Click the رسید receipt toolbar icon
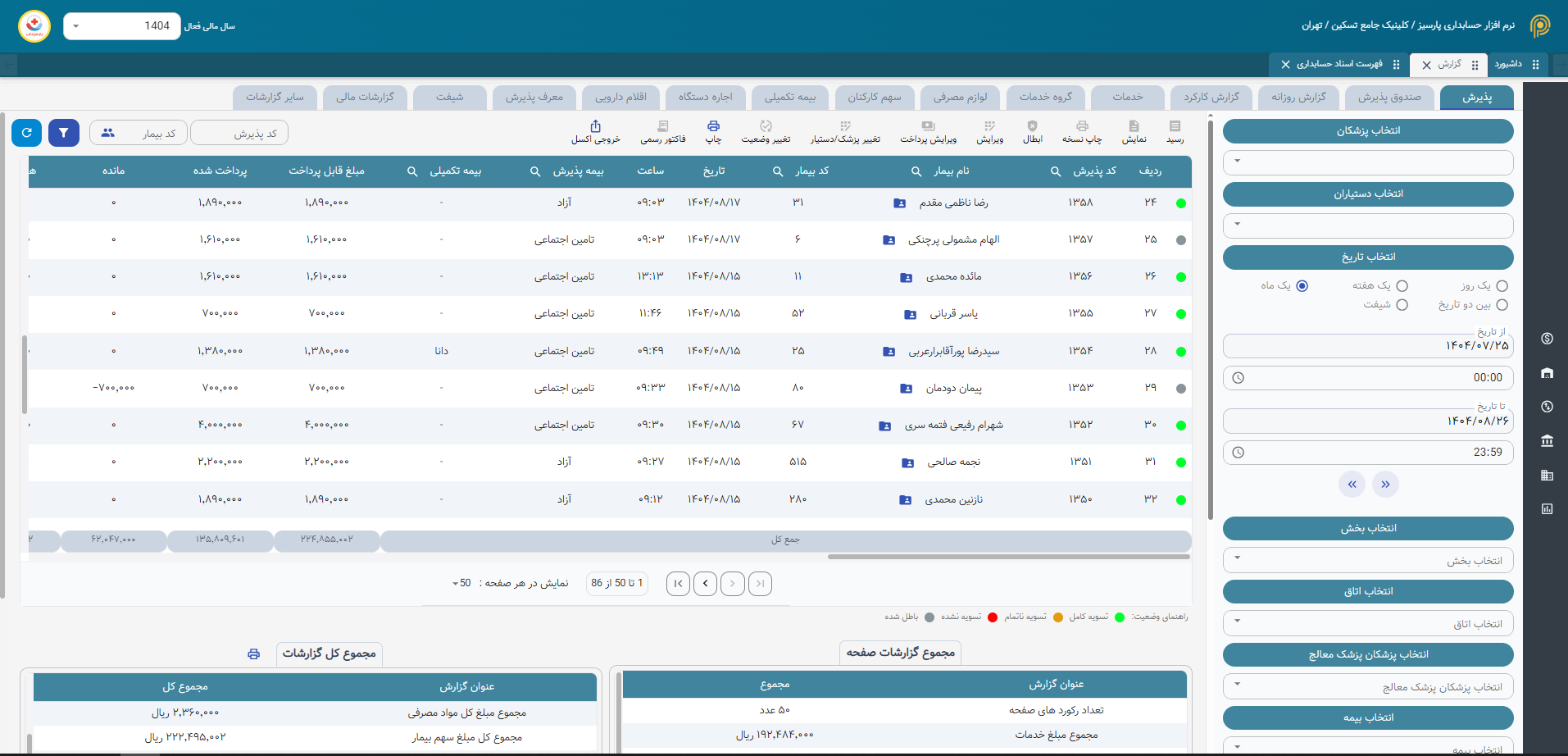 point(1175,126)
